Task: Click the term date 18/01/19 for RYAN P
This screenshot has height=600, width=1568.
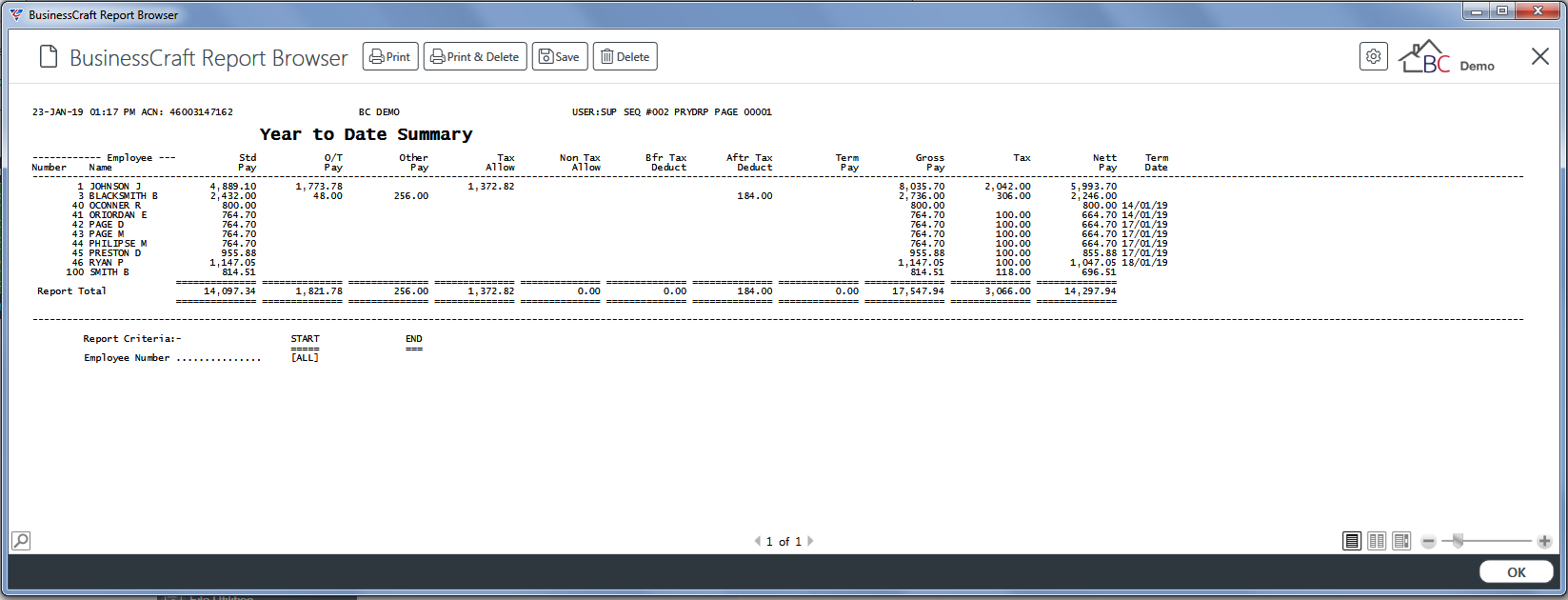Action: tap(1144, 263)
